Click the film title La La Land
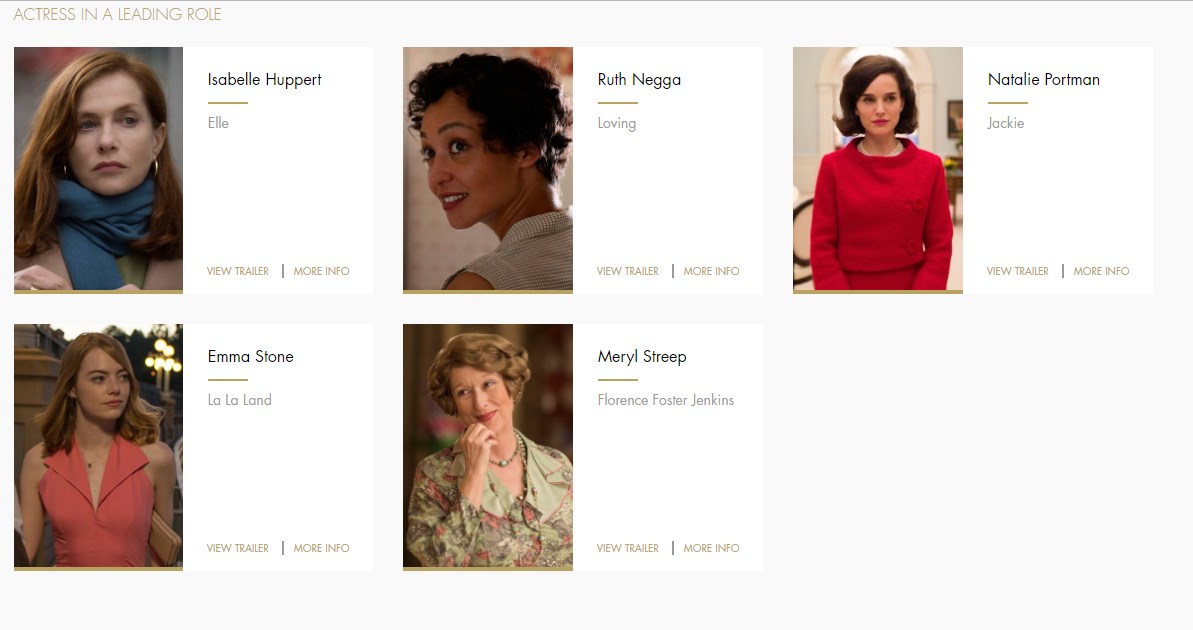 pyautogui.click(x=240, y=400)
